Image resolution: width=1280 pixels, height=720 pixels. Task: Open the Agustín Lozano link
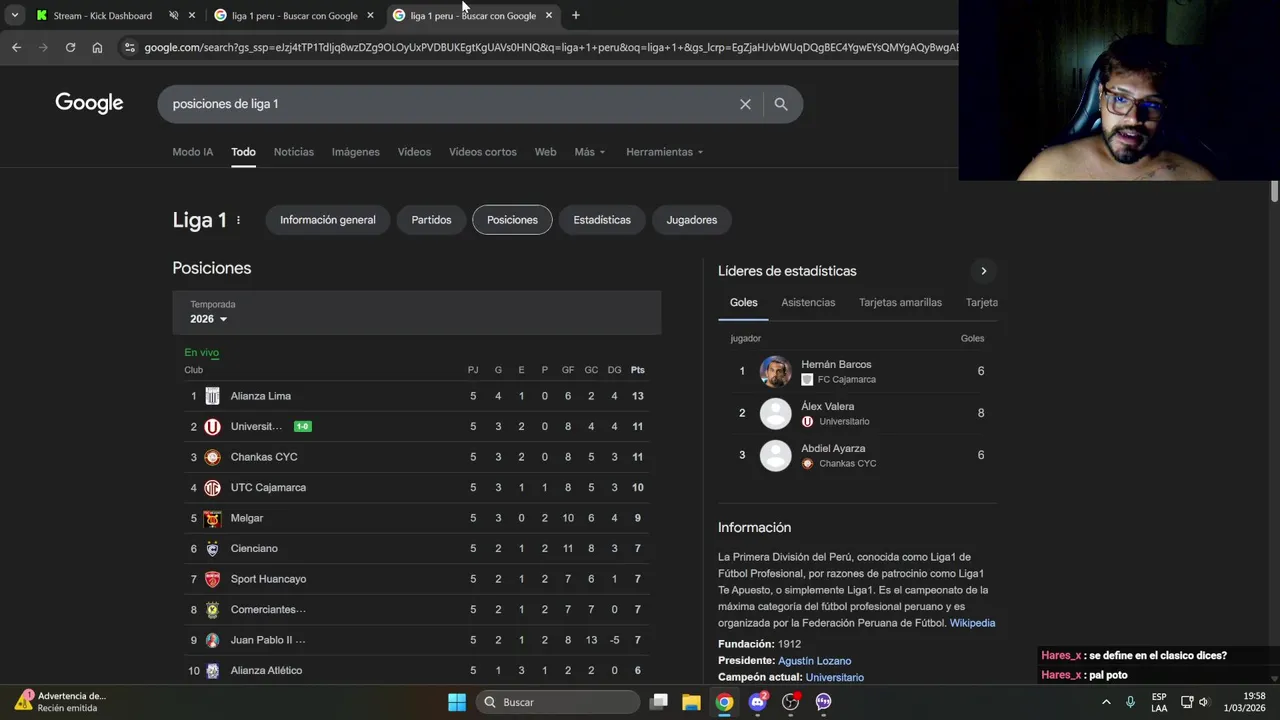click(814, 661)
